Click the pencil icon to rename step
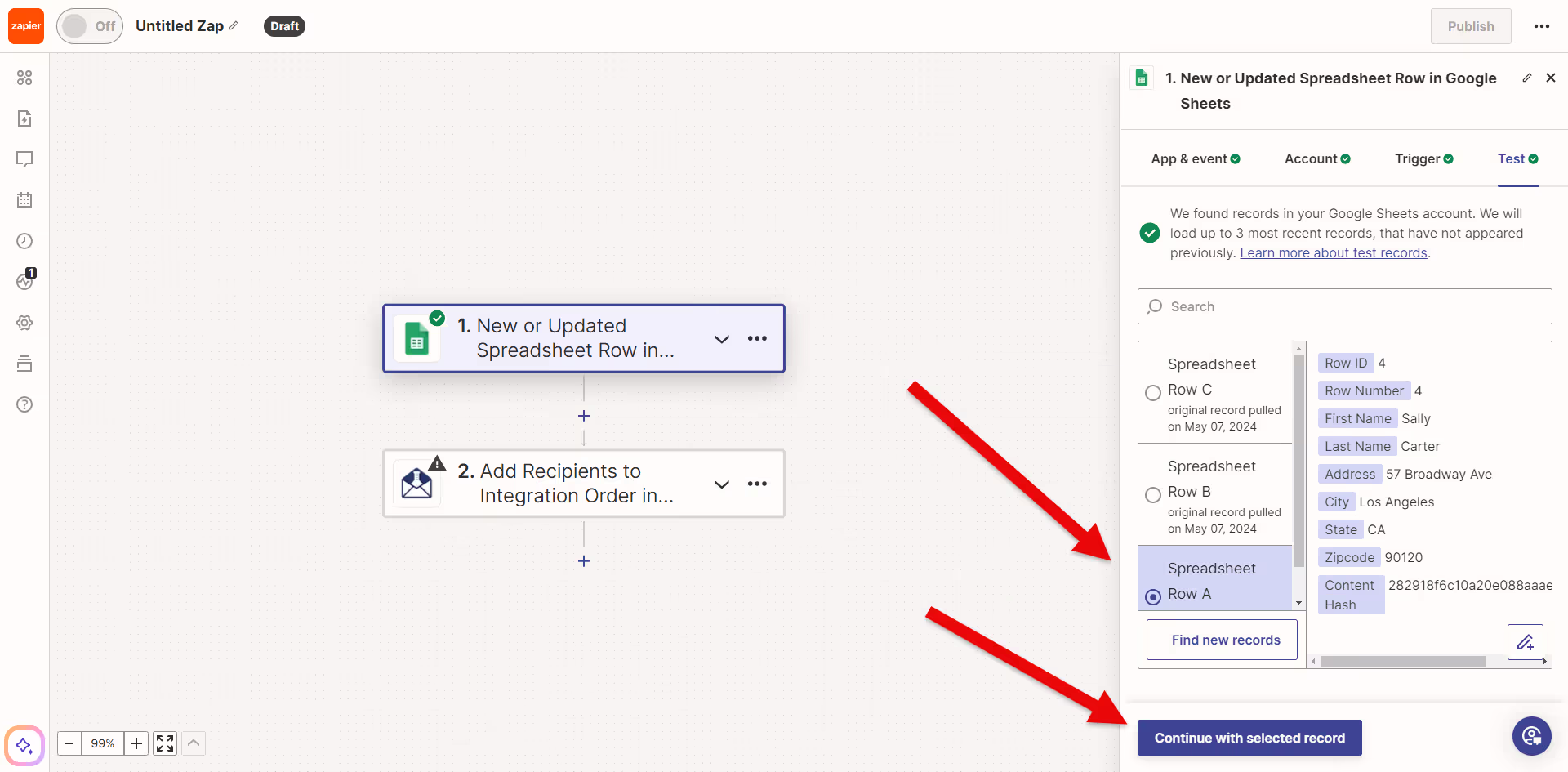 tap(1526, 78)
